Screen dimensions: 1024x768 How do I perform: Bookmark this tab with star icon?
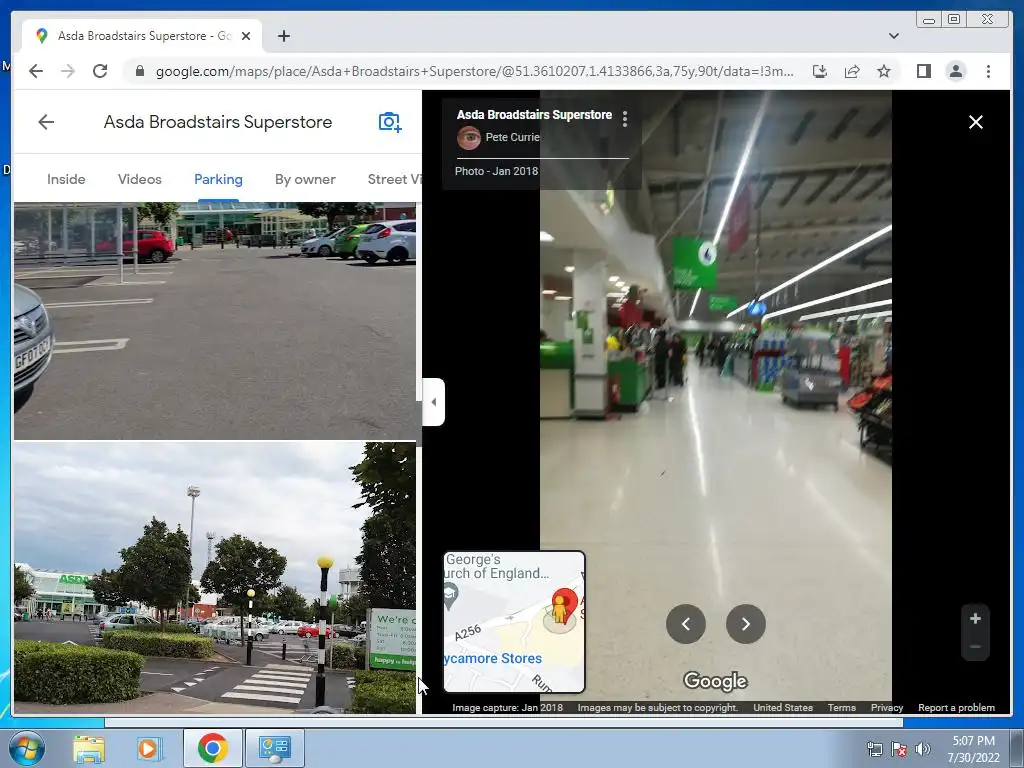(884, 71)
